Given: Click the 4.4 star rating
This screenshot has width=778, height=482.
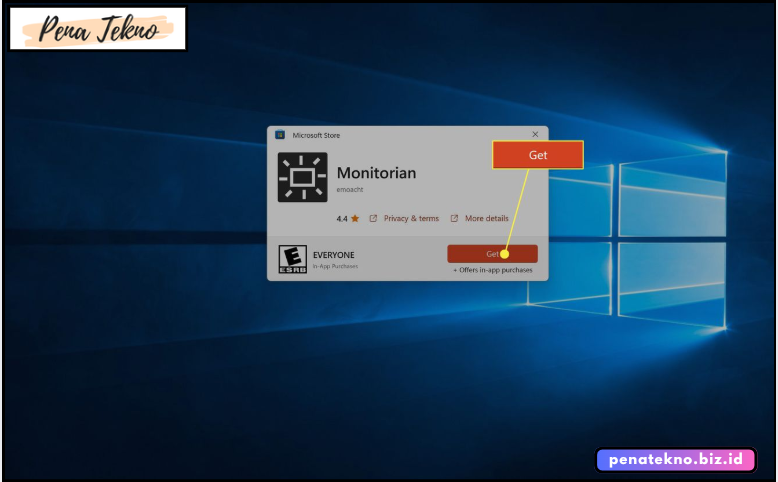Looking at the screenshot, I should [348, 218].
